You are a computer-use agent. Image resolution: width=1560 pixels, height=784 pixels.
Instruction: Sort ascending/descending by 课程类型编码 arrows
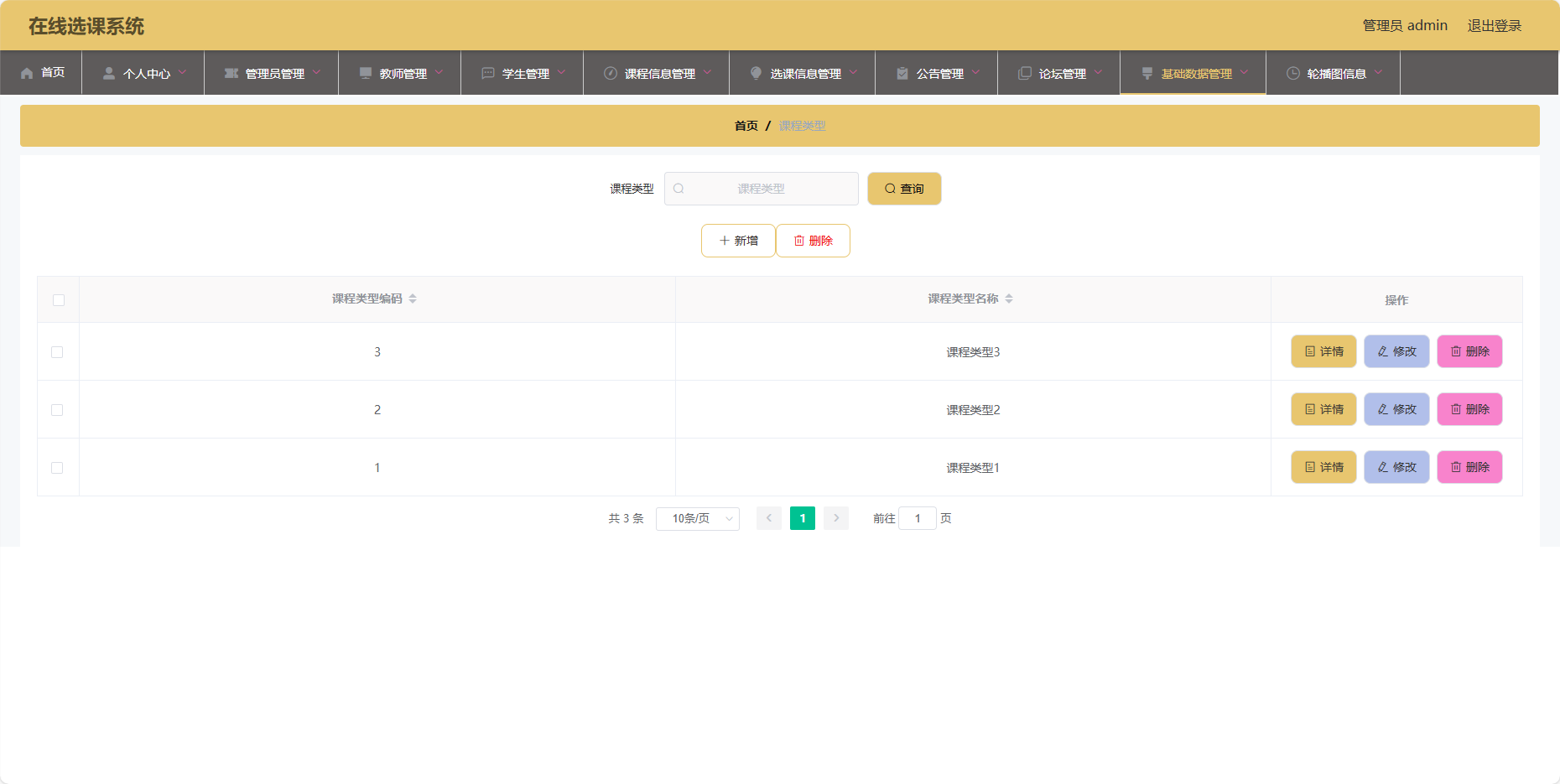tap(413, 299)
